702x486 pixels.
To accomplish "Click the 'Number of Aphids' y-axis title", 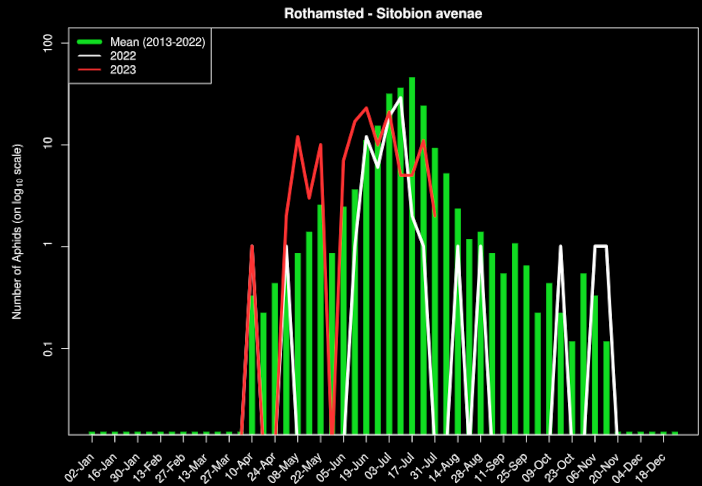I will pyautogui.click(x=17, y=231).
